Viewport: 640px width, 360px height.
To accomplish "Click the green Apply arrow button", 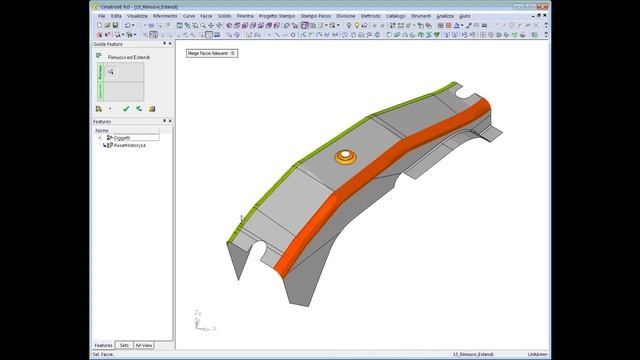I will pos(139,109).
